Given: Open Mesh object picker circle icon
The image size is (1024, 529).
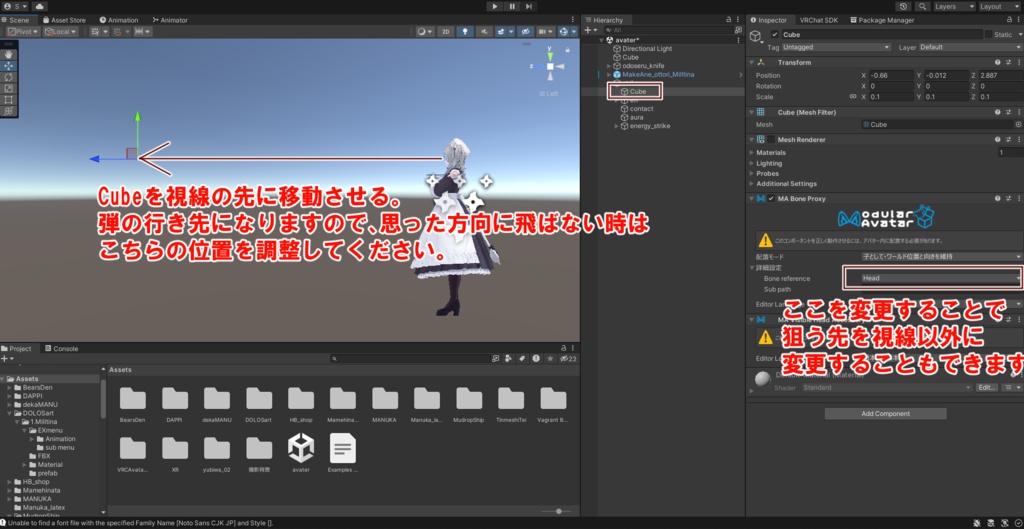Looking at the screenshot, I should click(1018, 124).
